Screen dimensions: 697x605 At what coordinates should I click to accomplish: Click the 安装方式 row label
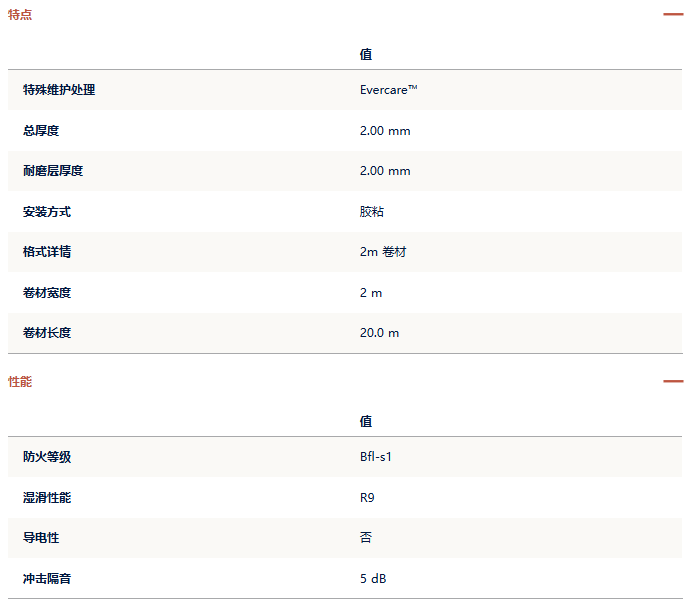coord(47,212)
